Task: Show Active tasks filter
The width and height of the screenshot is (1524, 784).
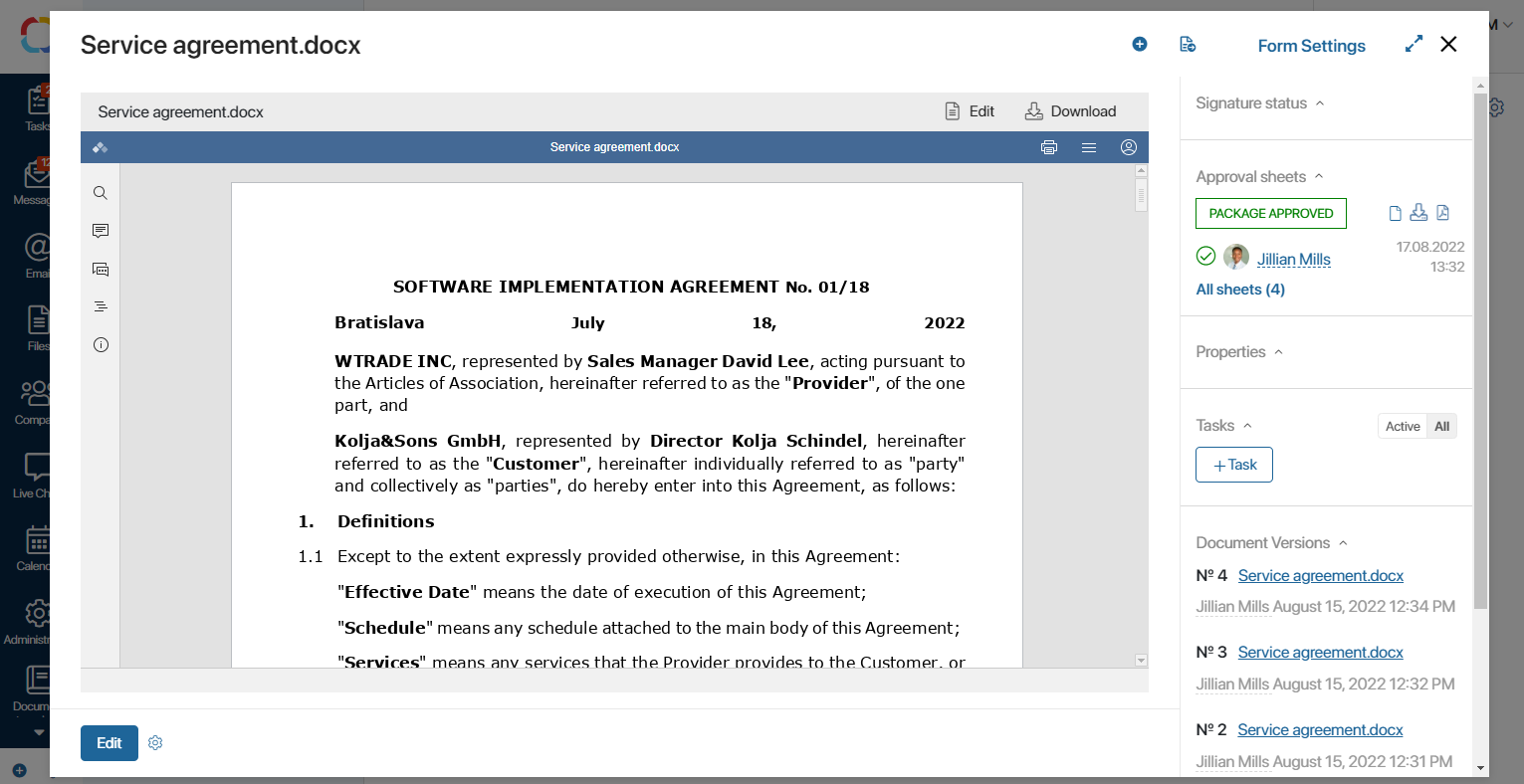Action: coord(1403,426)
